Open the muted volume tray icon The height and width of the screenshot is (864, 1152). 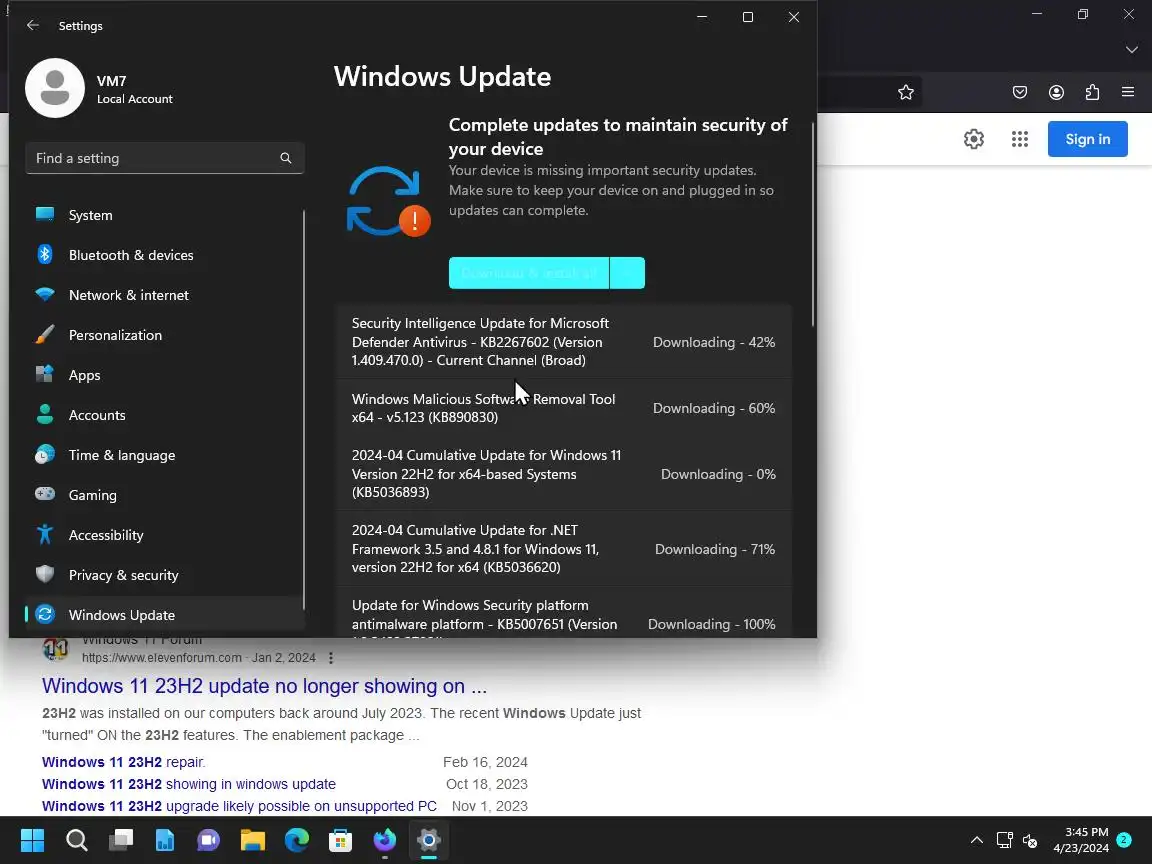pyautogui.click(x=1030, y=840)
